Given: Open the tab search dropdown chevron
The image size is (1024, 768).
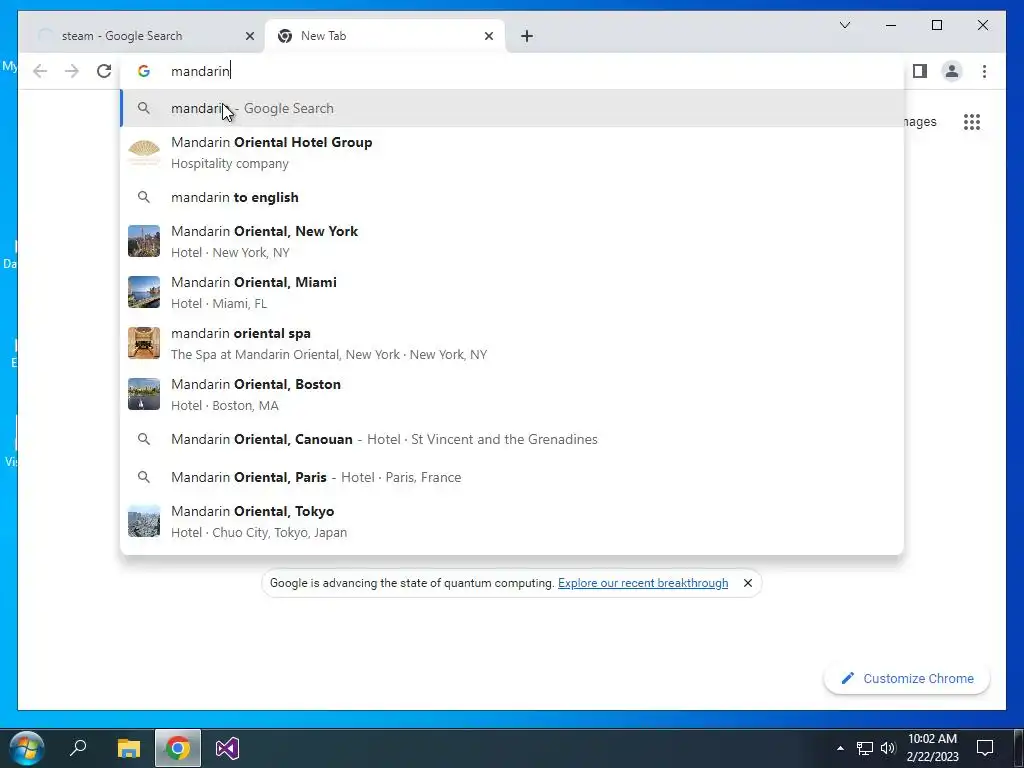Looking at the screenshot, I should [x=844, y=25].
